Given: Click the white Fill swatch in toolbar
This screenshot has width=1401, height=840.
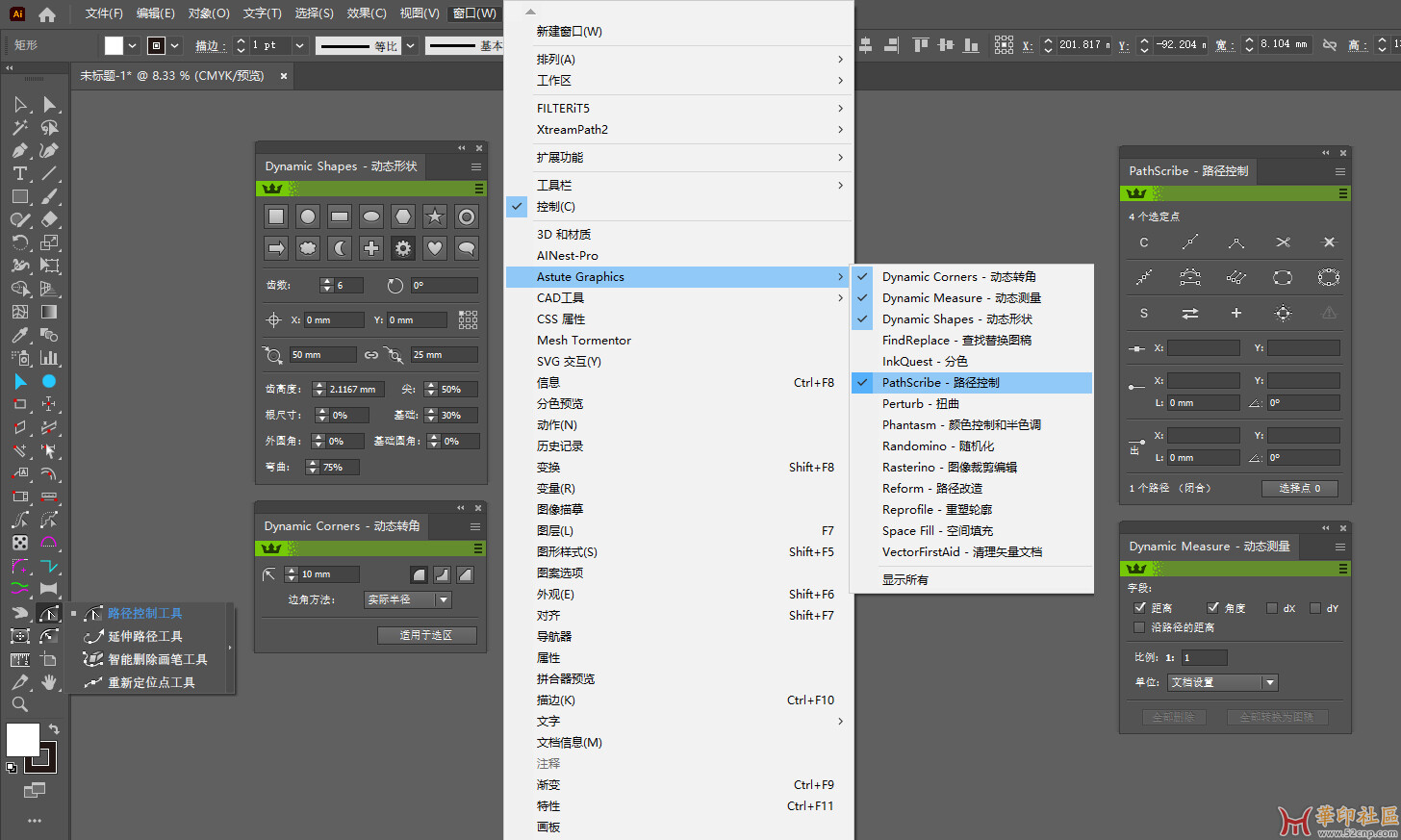Looking at the screenshot, I should pyautogui.click(x=22, y=739).
